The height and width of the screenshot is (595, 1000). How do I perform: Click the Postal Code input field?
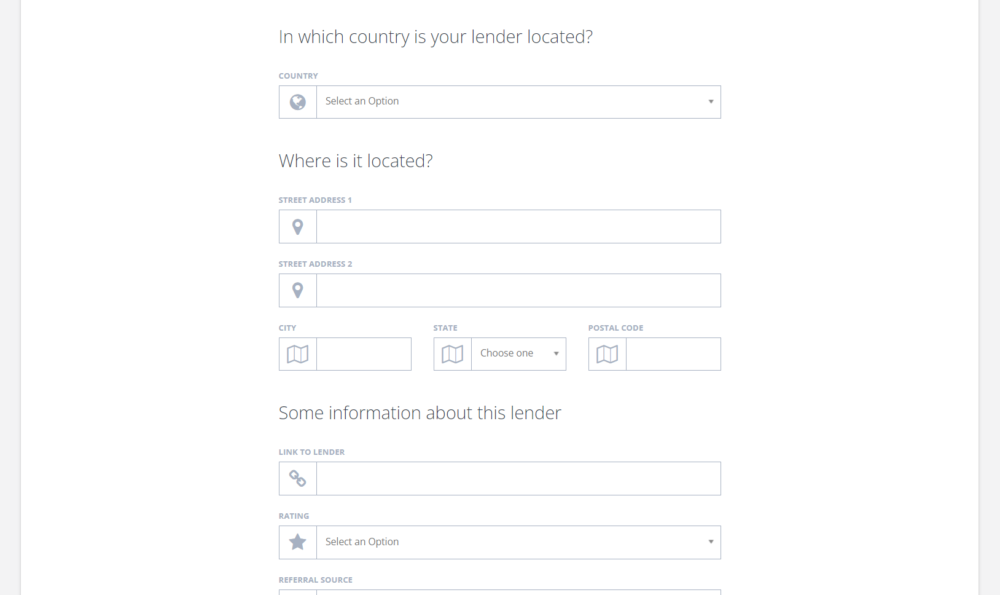point(673,353)
